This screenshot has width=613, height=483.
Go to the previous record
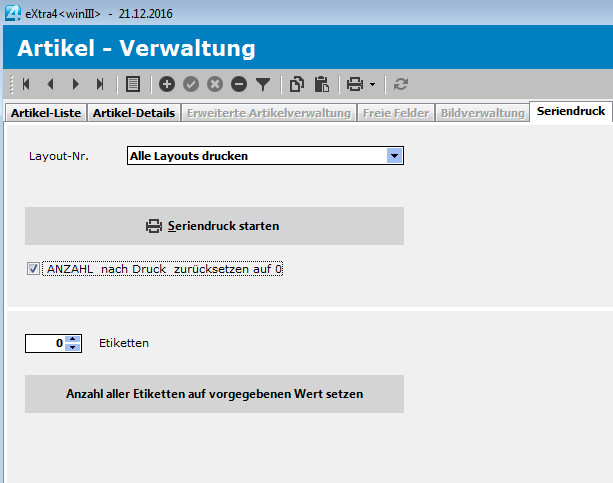tap(50, 84)
